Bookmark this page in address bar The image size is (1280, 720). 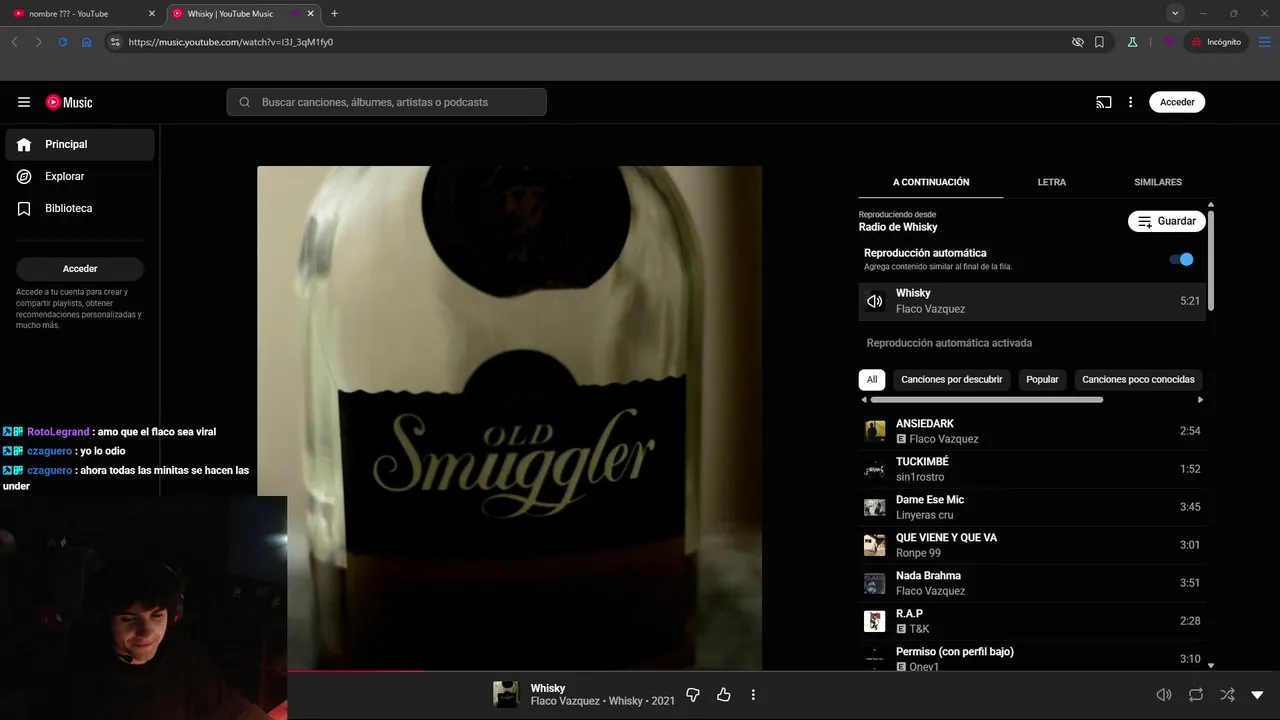click(x=1099, y=42)
